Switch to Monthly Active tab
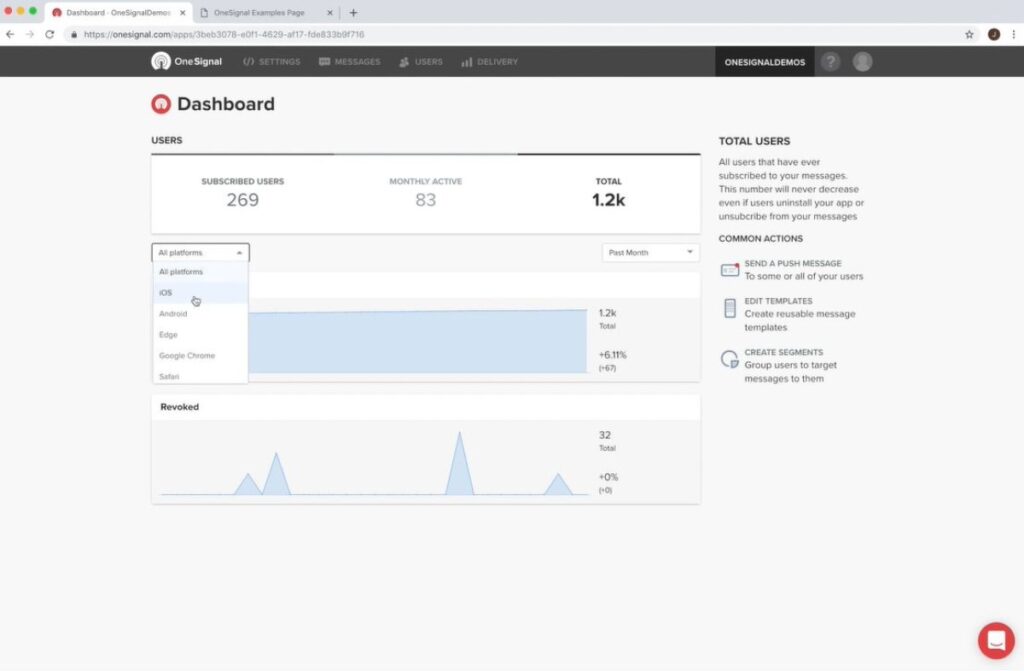Viewport: 1024px width, 671px height. coord(425,192)
